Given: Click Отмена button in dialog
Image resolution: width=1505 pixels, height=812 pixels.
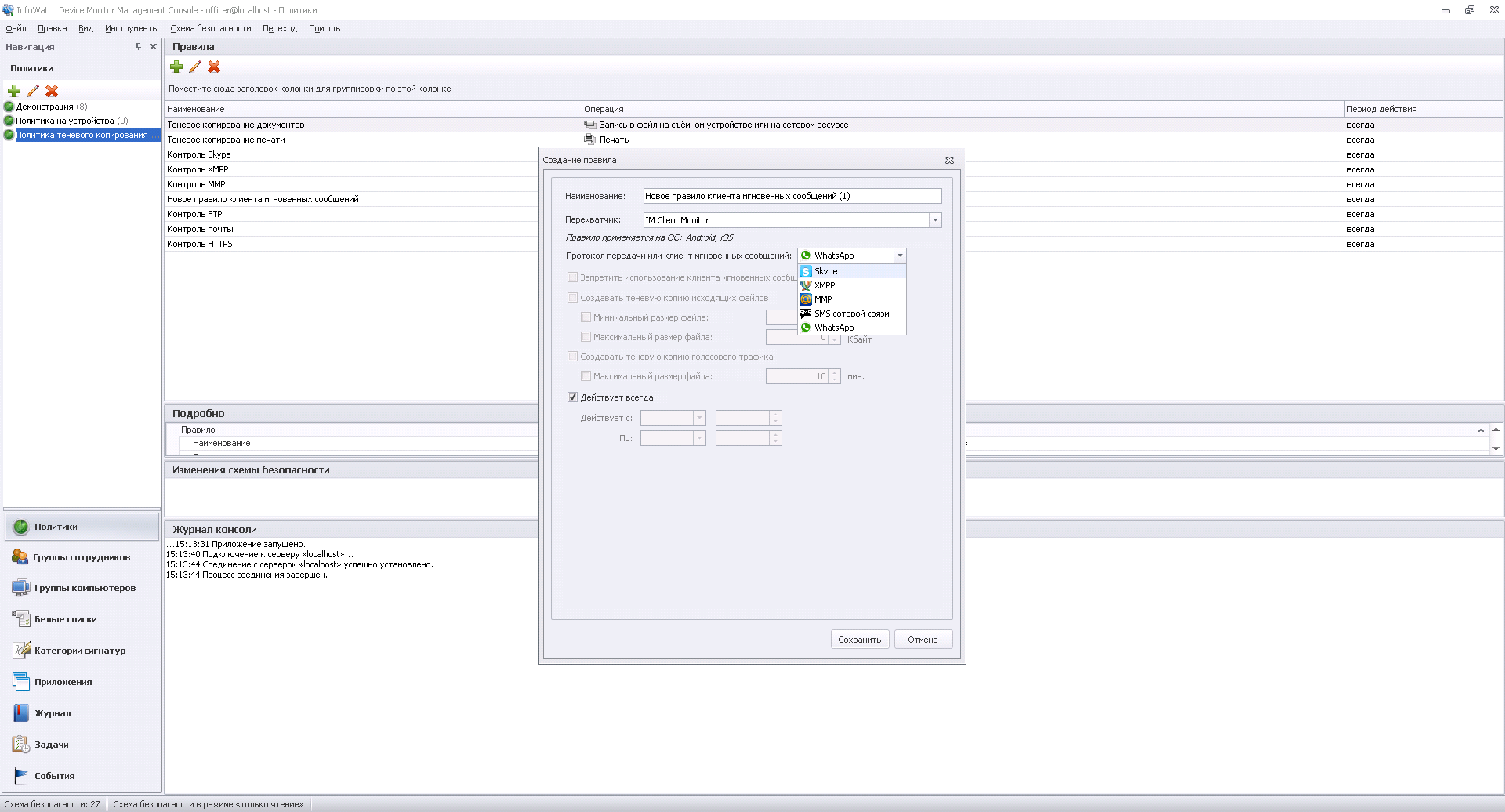Looking at the screenshot, I should 923,640.
